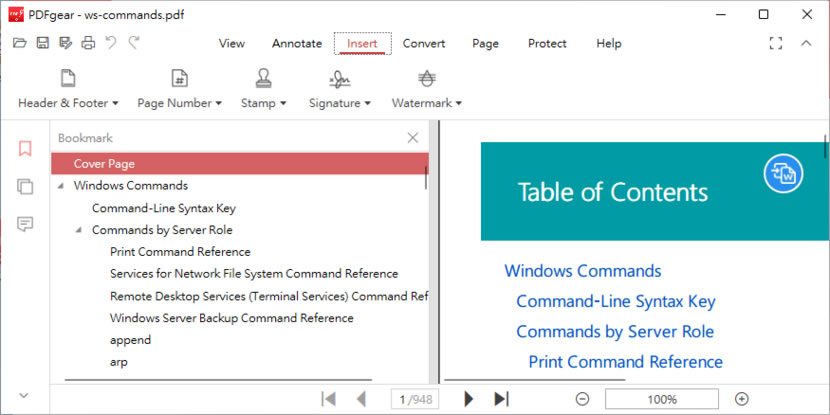The image size is (830, 415).
Task: Go to the next page
Action: point(468,399)
